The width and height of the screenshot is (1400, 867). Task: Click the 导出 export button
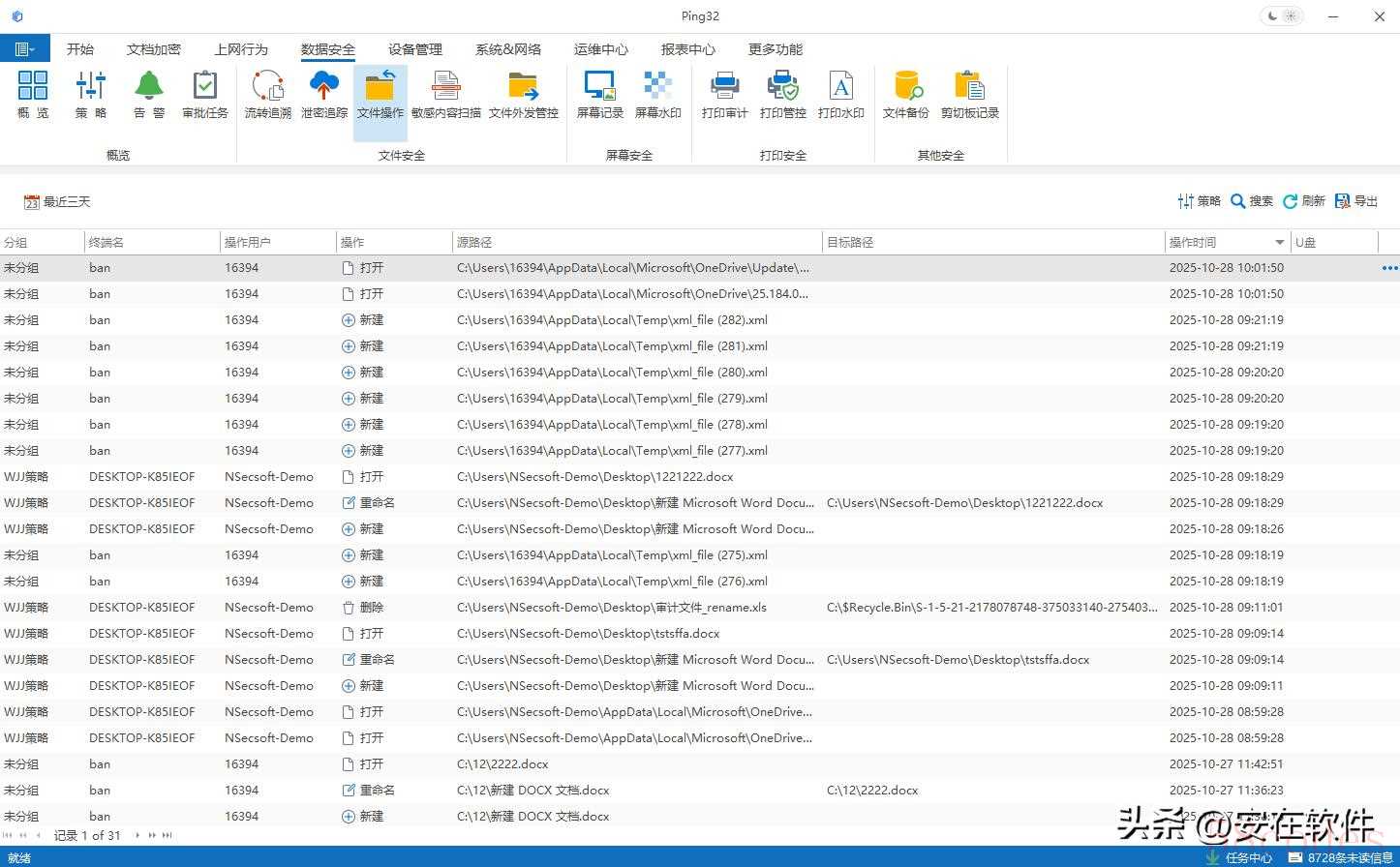coord(1356,201)
